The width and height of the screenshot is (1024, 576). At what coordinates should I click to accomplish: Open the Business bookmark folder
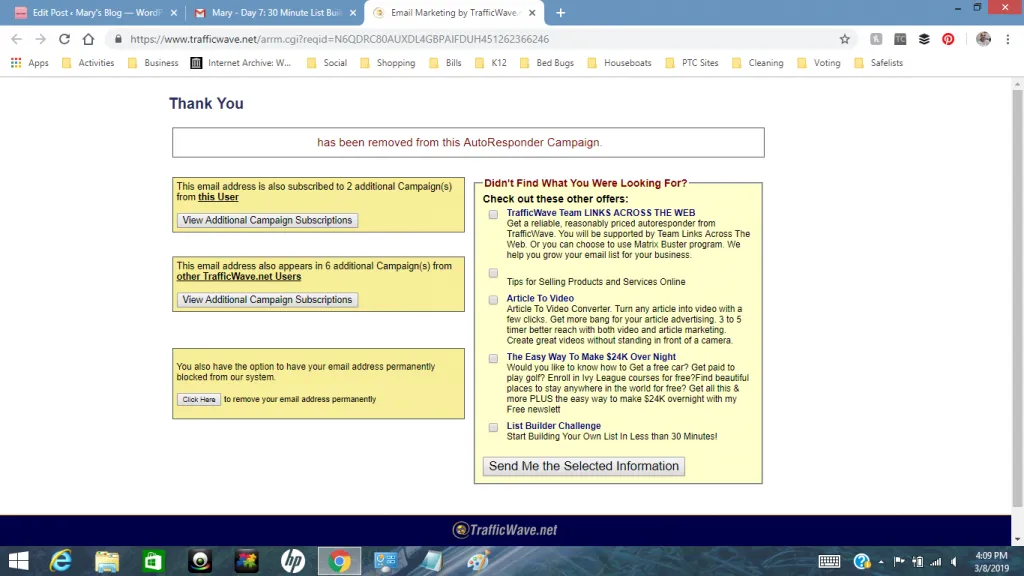153,63
